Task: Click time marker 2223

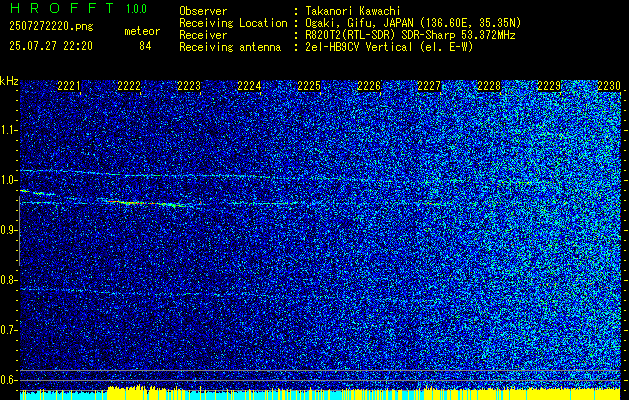Action: point(189,86)
